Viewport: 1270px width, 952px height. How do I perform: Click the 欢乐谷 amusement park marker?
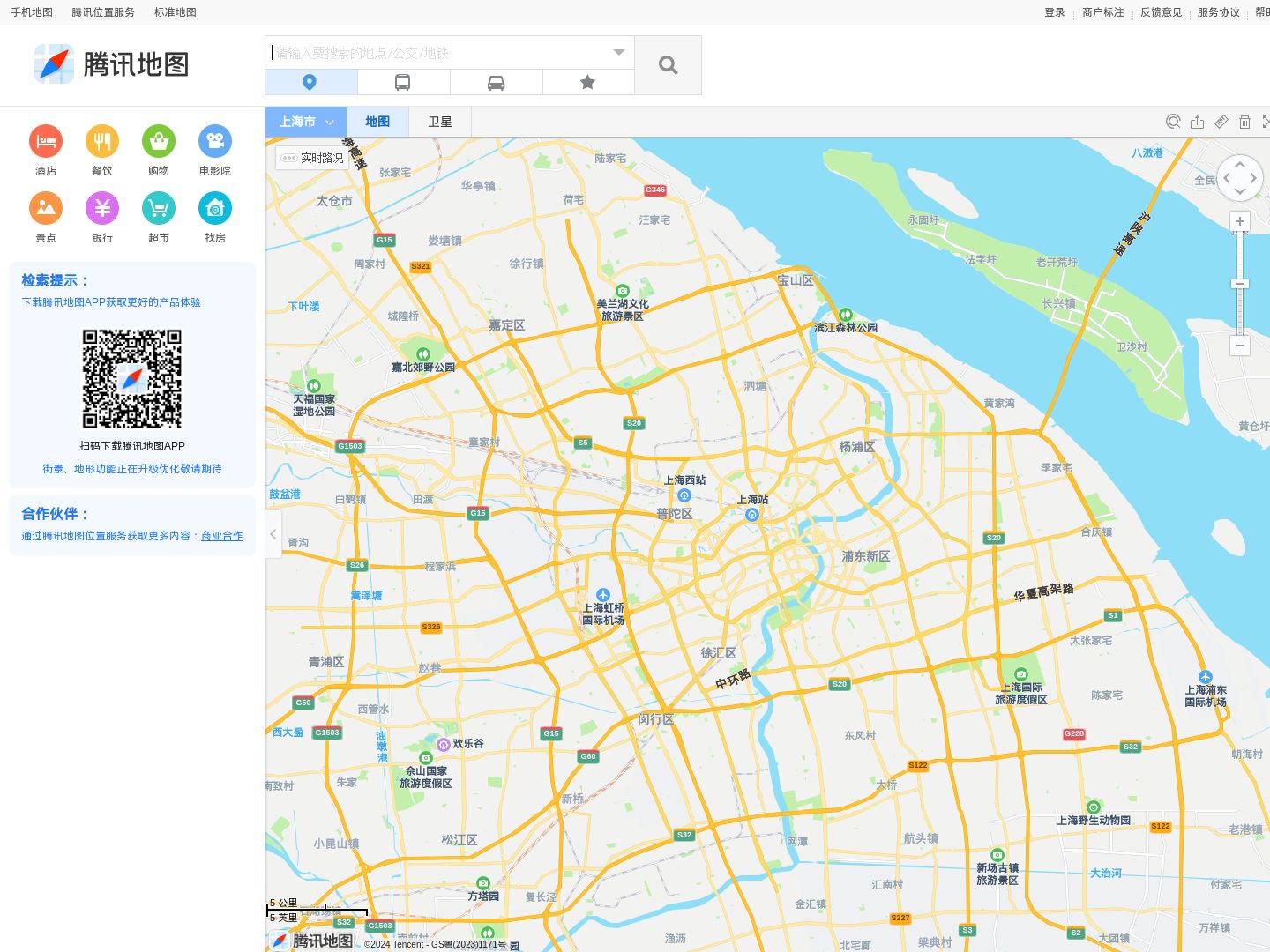point(444,744)
